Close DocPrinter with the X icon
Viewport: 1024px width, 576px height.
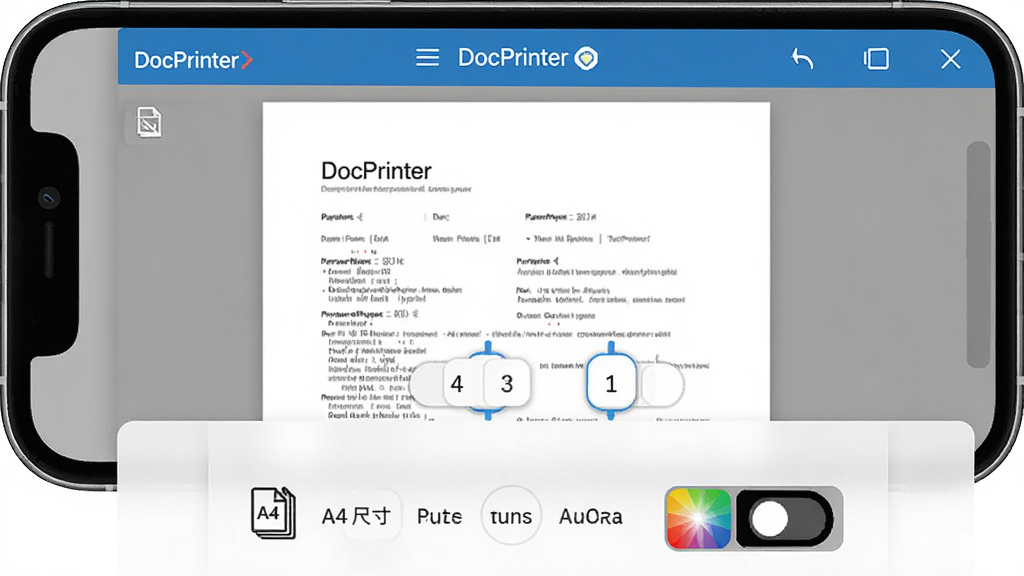pyautogui.click(x=950, y=59)
